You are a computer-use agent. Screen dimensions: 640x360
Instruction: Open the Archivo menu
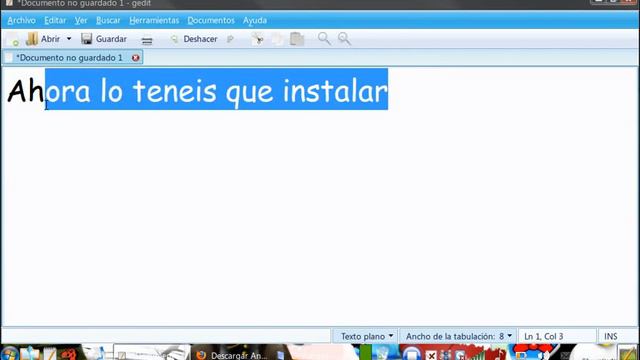22,20
